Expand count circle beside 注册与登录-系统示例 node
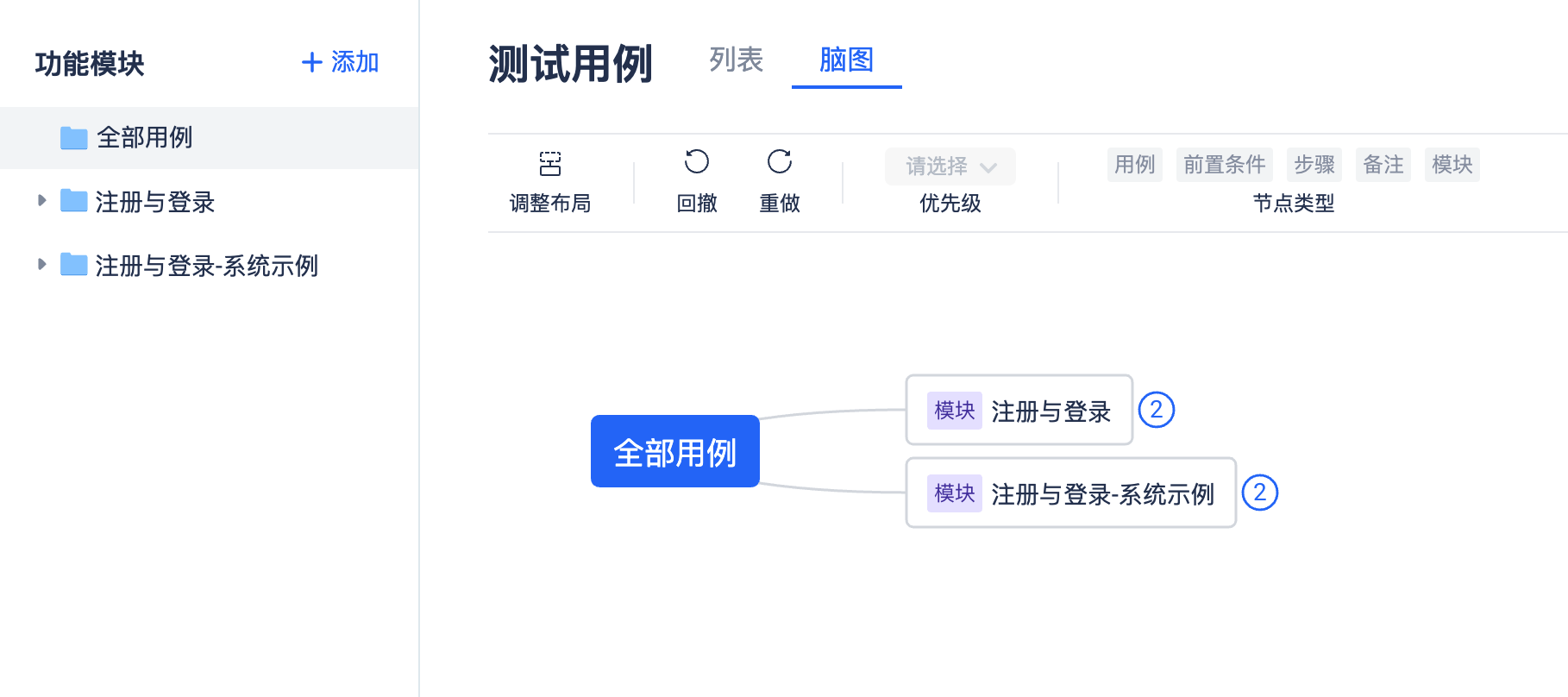1568x697 pixels. 1260,493
